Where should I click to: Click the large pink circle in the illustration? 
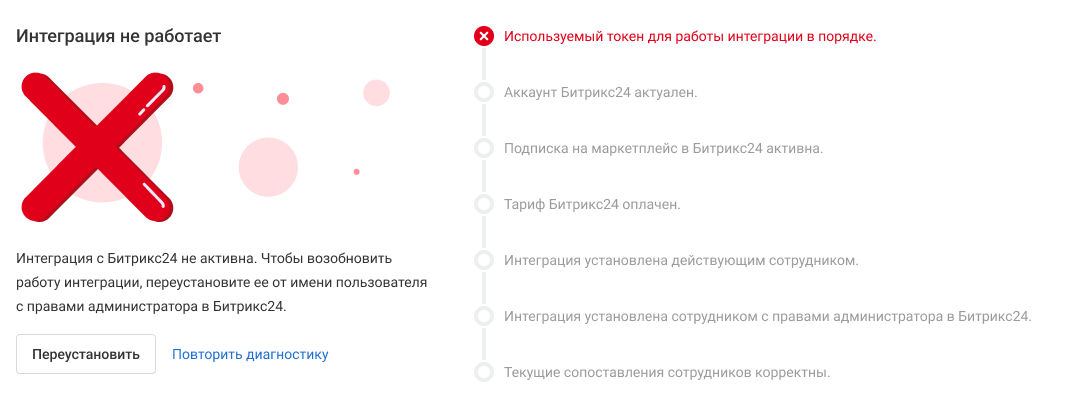click(269, 167)
